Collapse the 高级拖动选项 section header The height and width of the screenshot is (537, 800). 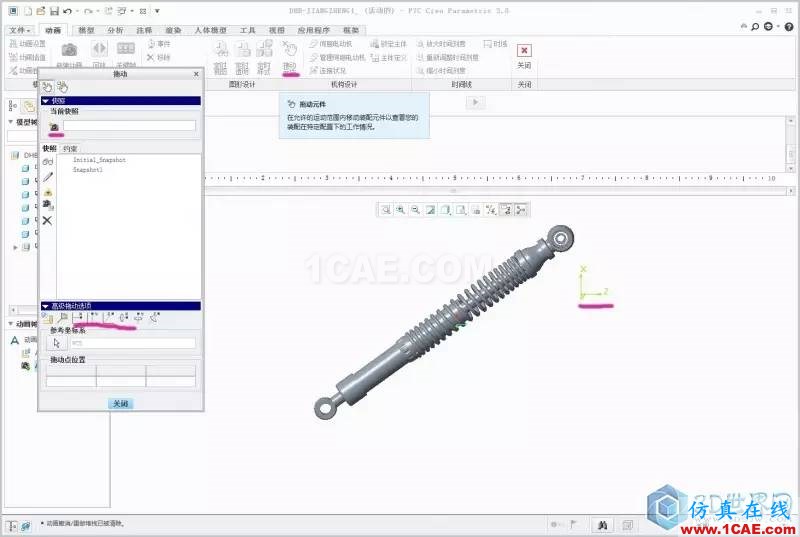tap(120, 306)
